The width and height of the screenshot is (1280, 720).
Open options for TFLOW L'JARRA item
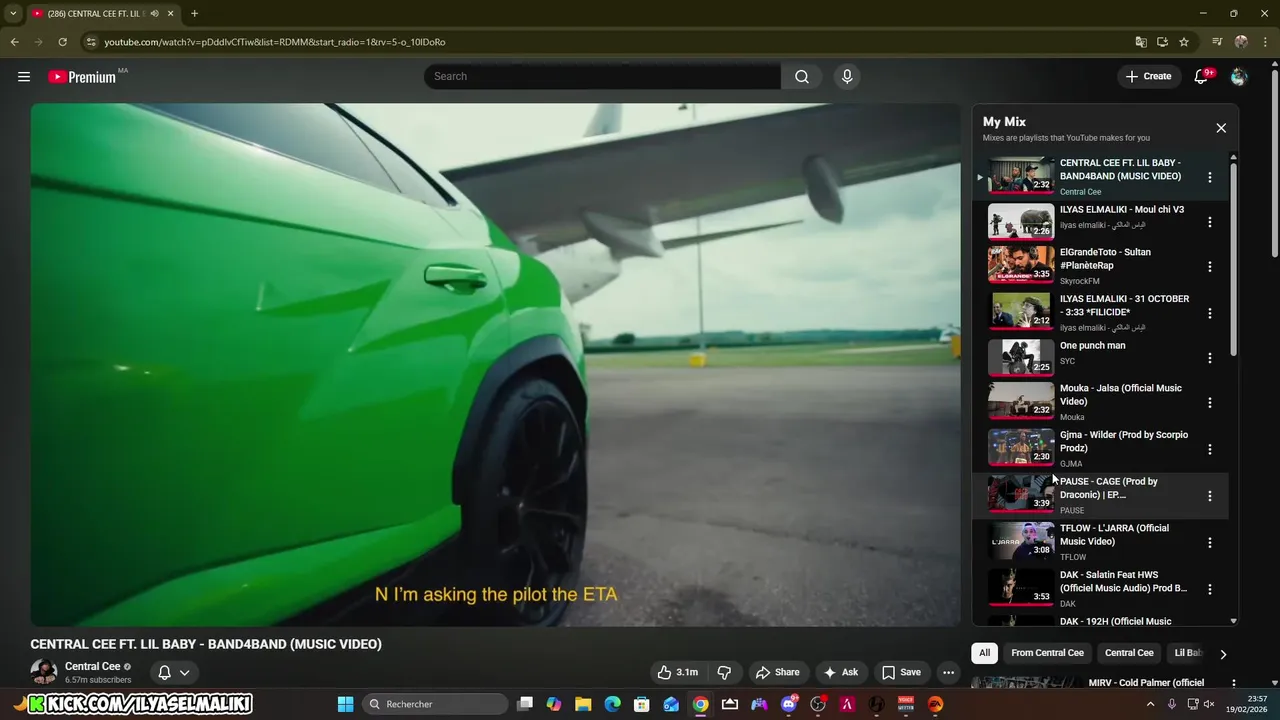coord(1209,542)
